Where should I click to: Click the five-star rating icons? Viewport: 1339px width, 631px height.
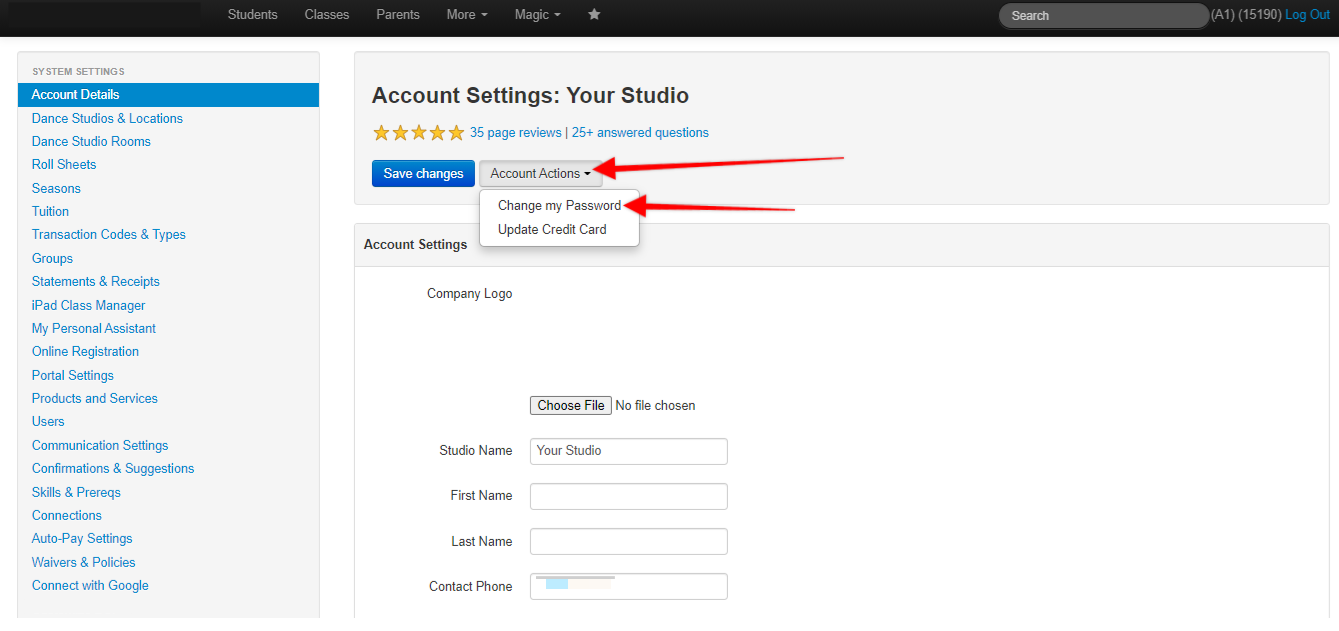[418, 133]
